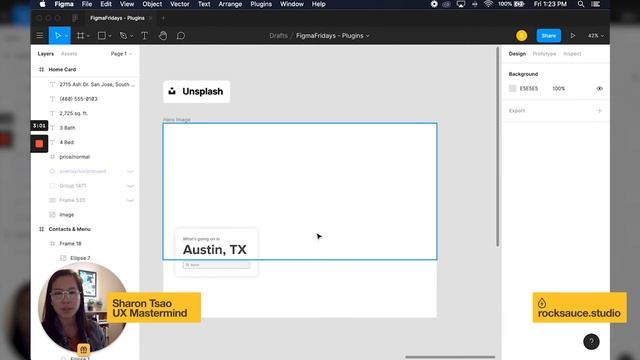Screen dimensions: 640x360
Task: Expand the Frame tool options arrow
Action: pos(88,36)
